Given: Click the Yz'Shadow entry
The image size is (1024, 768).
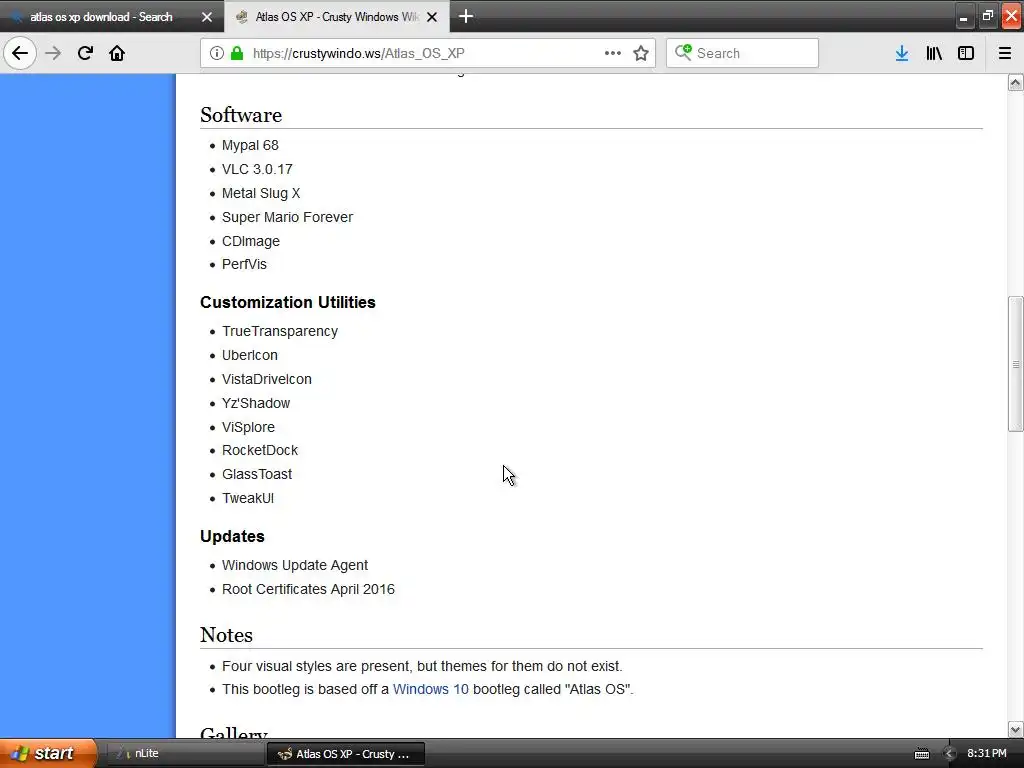Looking at the screenshot, I should 256,403.
